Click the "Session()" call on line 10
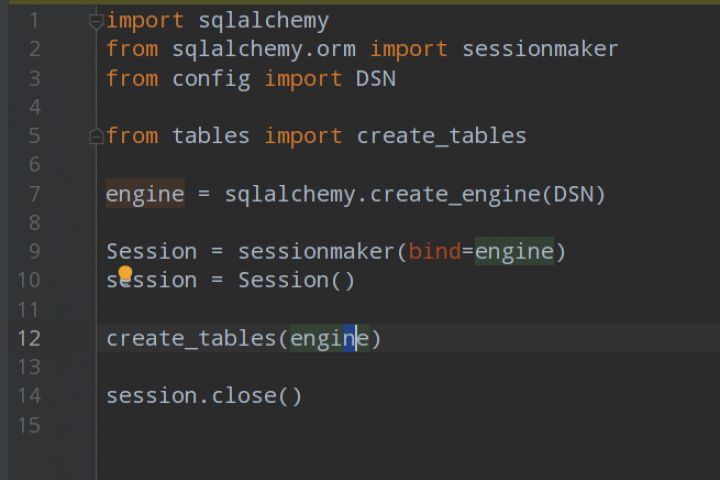The width and height of the screenshot is (720, 480). (296, 281)
